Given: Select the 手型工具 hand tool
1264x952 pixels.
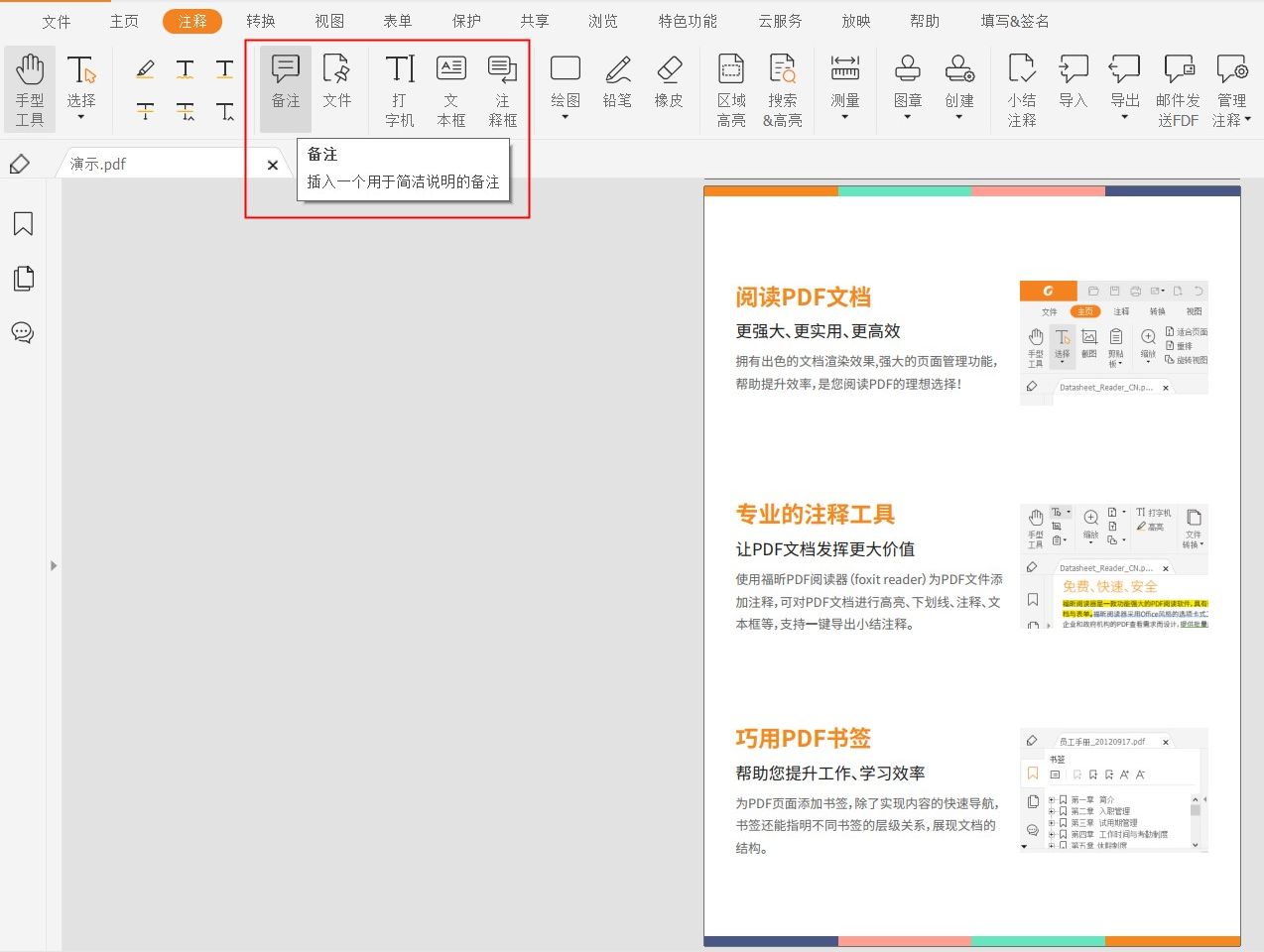Looking at the screenshot, I should [x=30, y=88].
